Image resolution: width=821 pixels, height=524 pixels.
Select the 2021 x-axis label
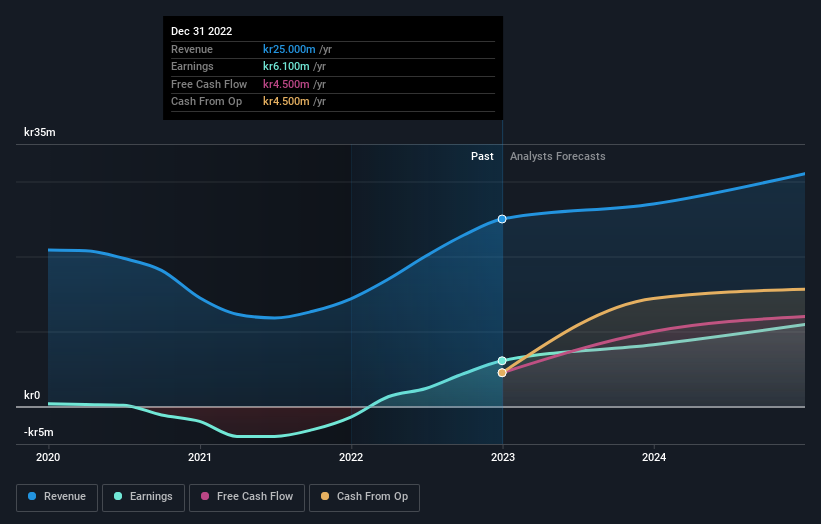tap(199, 458)
